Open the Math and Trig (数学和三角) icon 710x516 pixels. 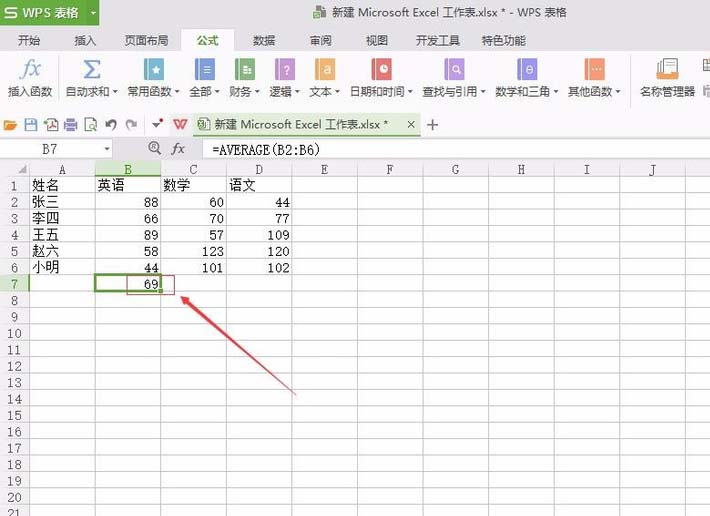(527, 69)
